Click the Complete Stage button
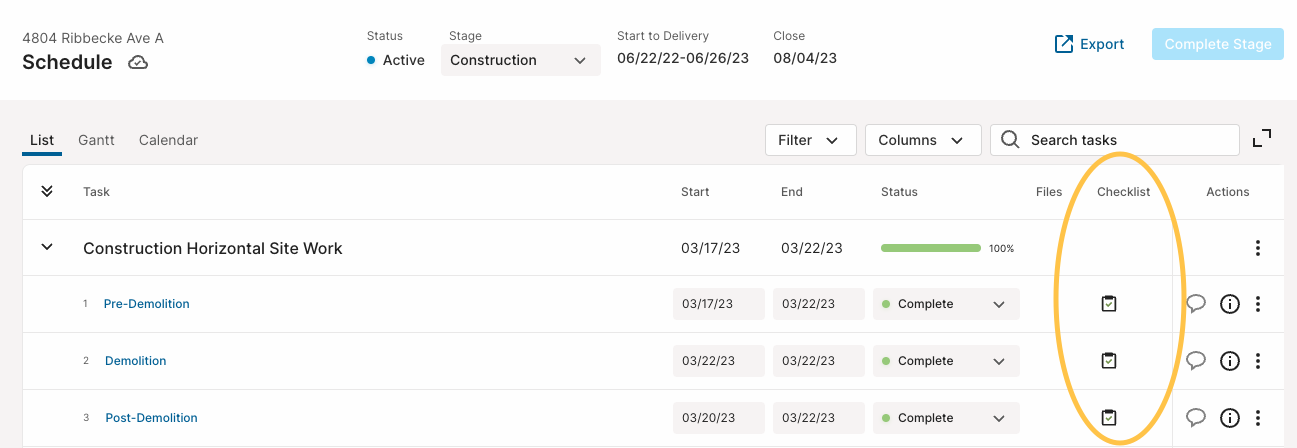Image resolution: width=1297 pixels, height=448 pixels. (1218, 44)
